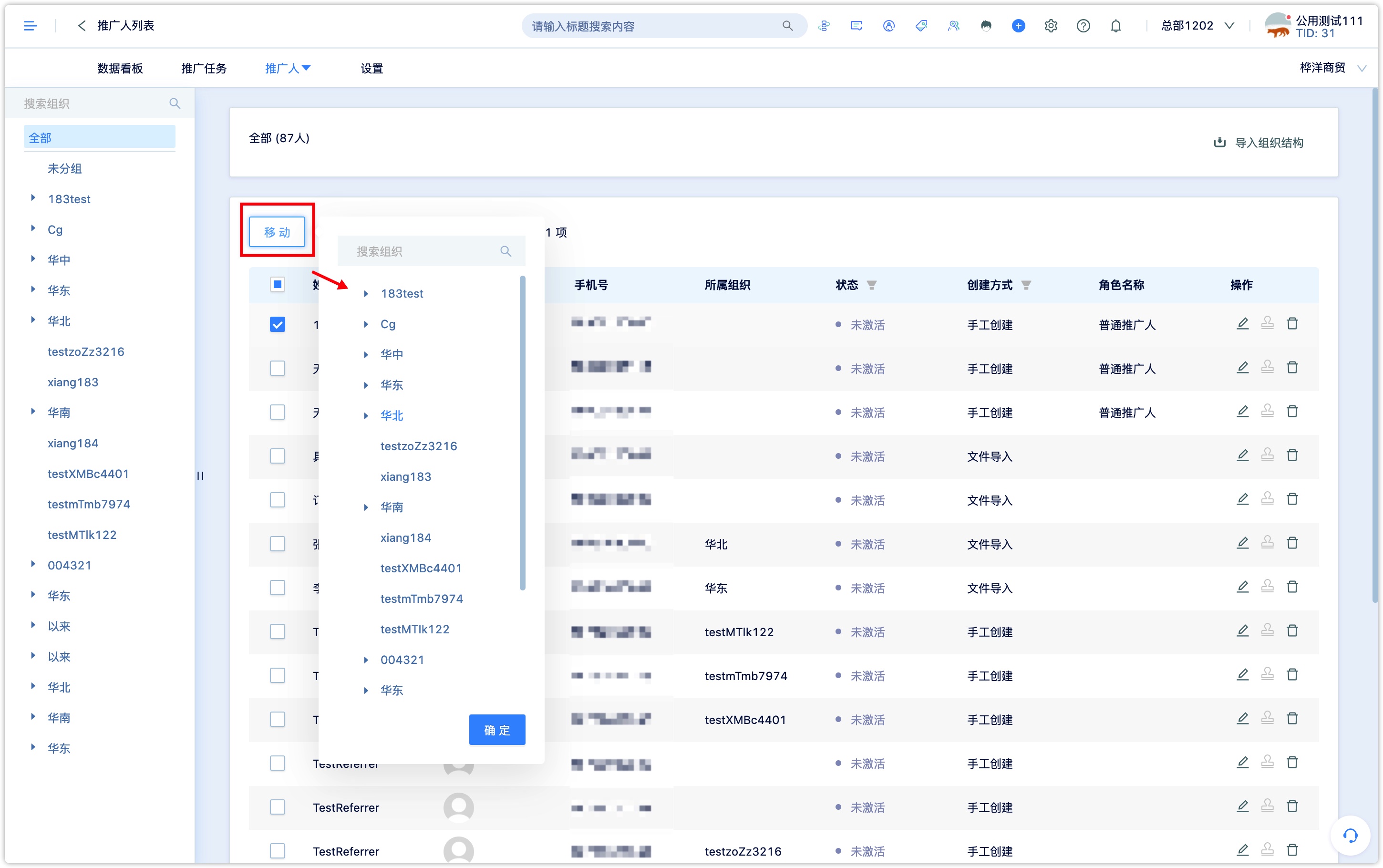Go back using the left arrow icon
This screenshot has width=1383, height=868.
pyautogui.click(x=82, y=26)
